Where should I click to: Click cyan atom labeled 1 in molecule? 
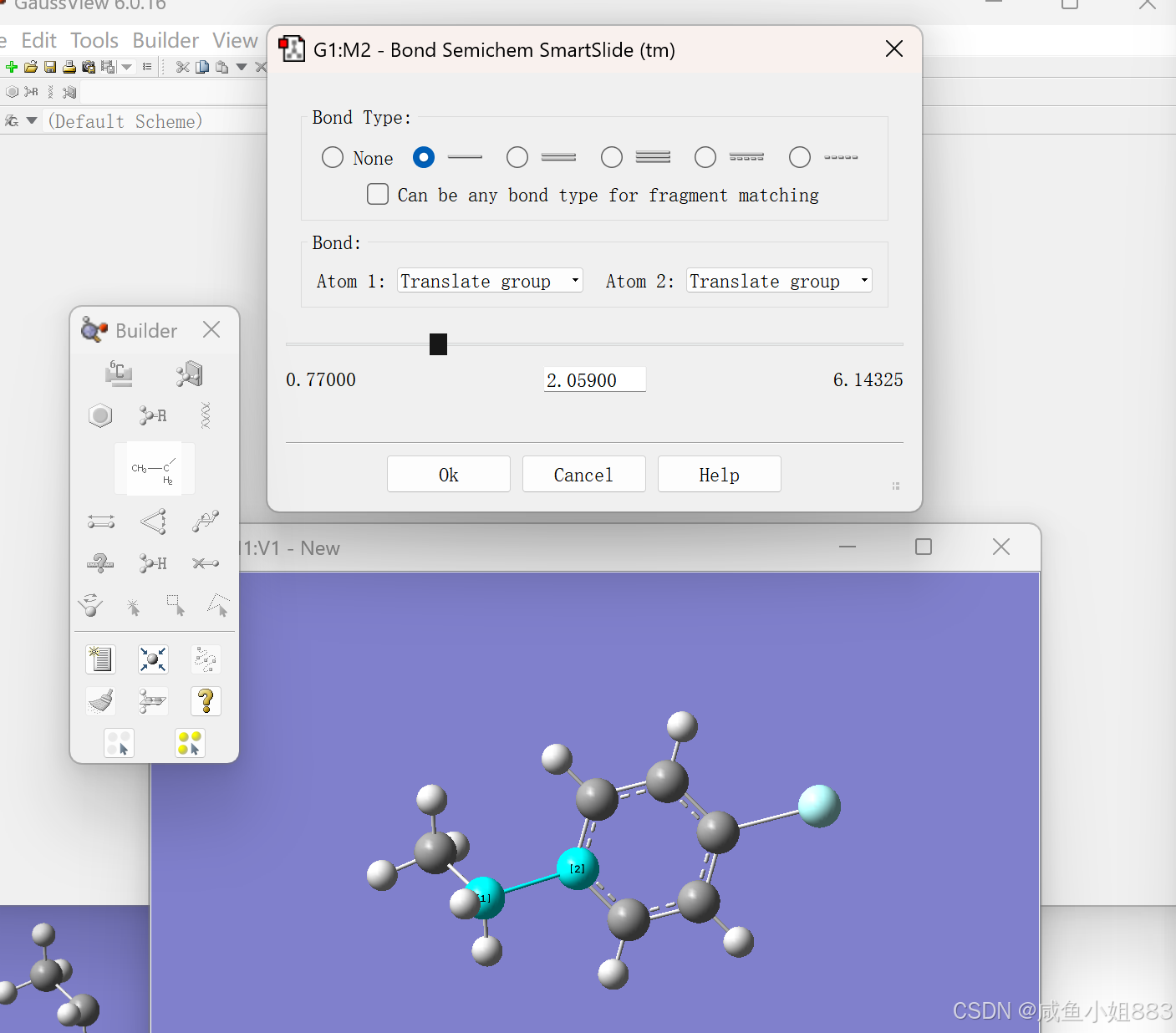[487, 898]
